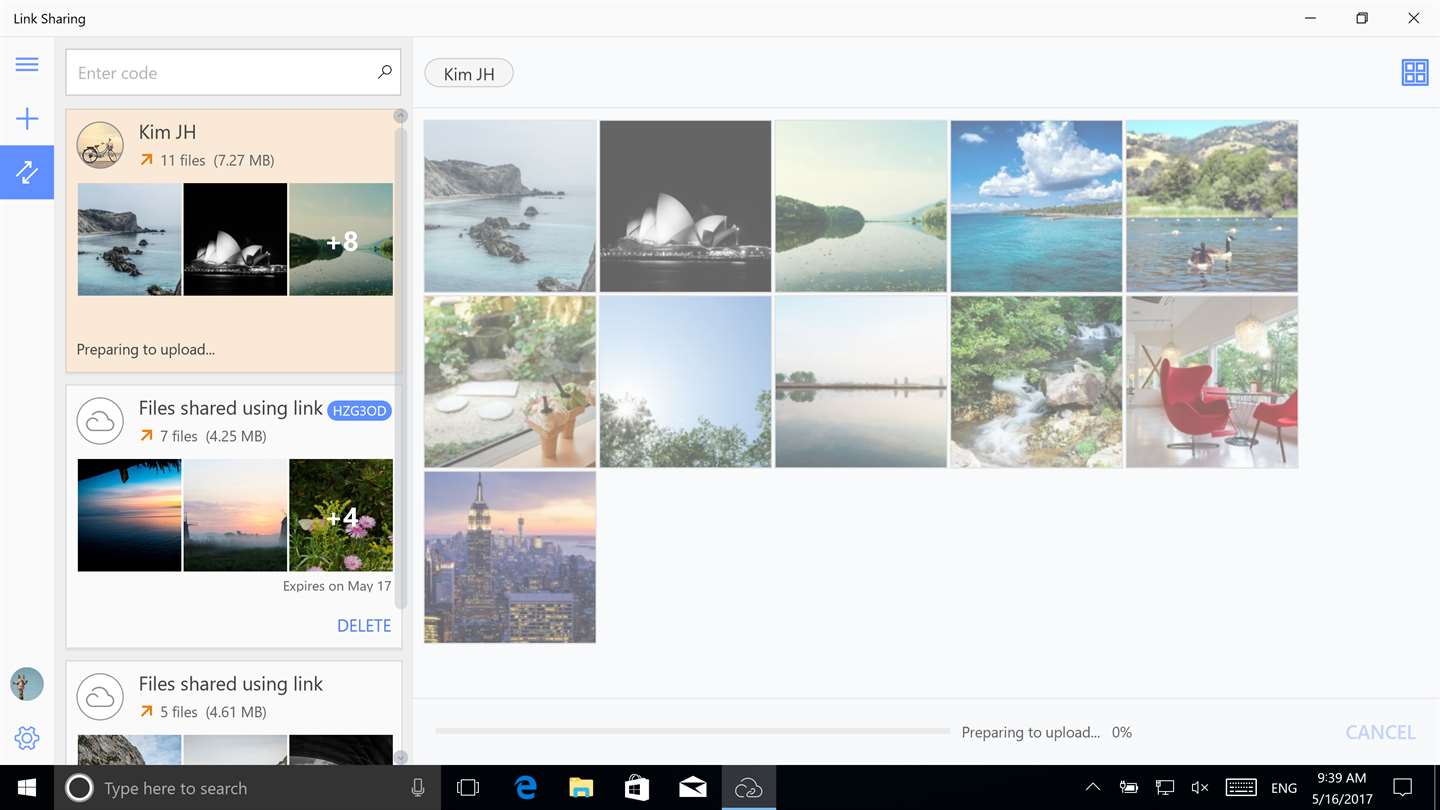Click the plus icon to add files

(x=27, y=119)
